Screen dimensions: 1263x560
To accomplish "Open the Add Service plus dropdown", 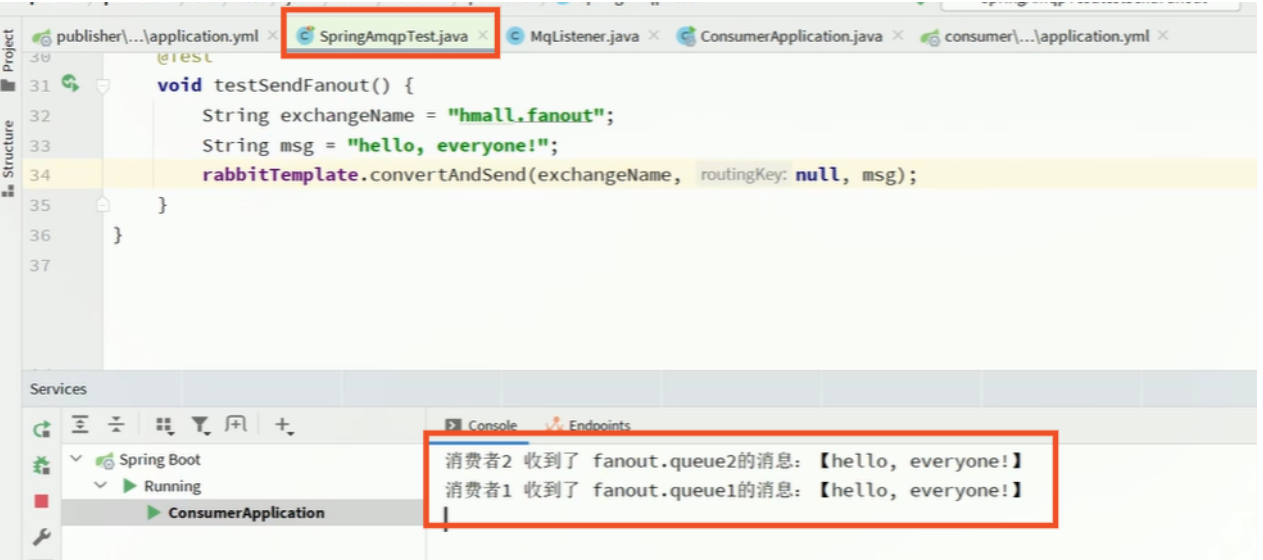I will (x=284, y=426).
